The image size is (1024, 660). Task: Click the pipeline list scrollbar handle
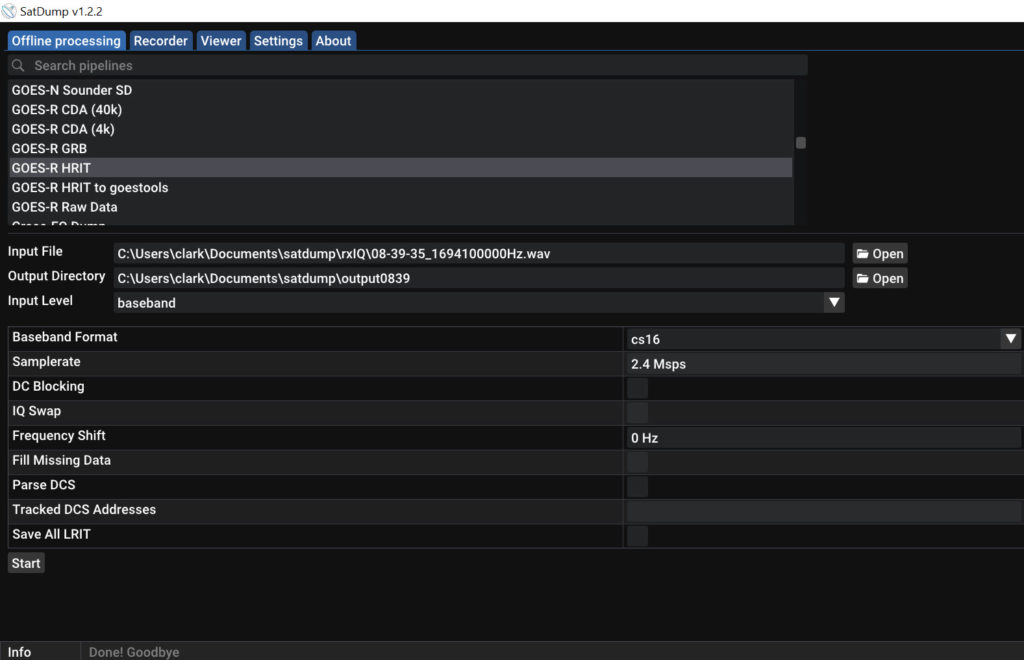point(800,143)
